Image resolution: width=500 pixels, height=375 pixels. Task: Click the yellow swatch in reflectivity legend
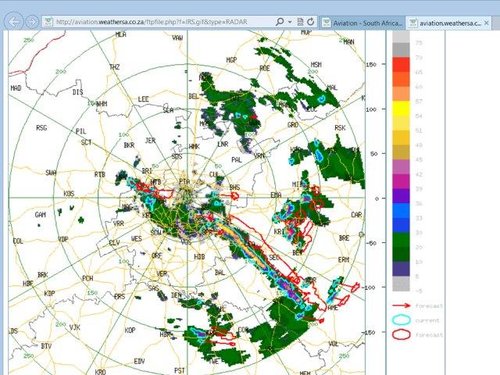401,109
